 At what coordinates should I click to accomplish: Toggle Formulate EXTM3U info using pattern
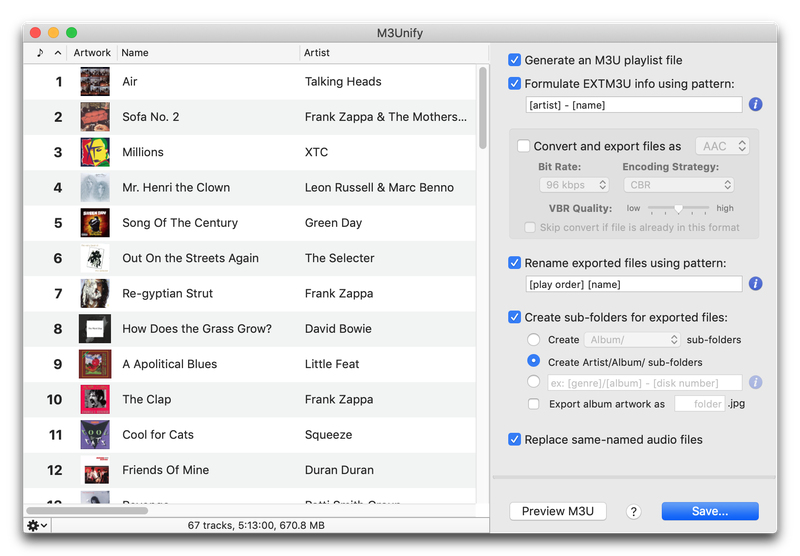coord(514,84)
